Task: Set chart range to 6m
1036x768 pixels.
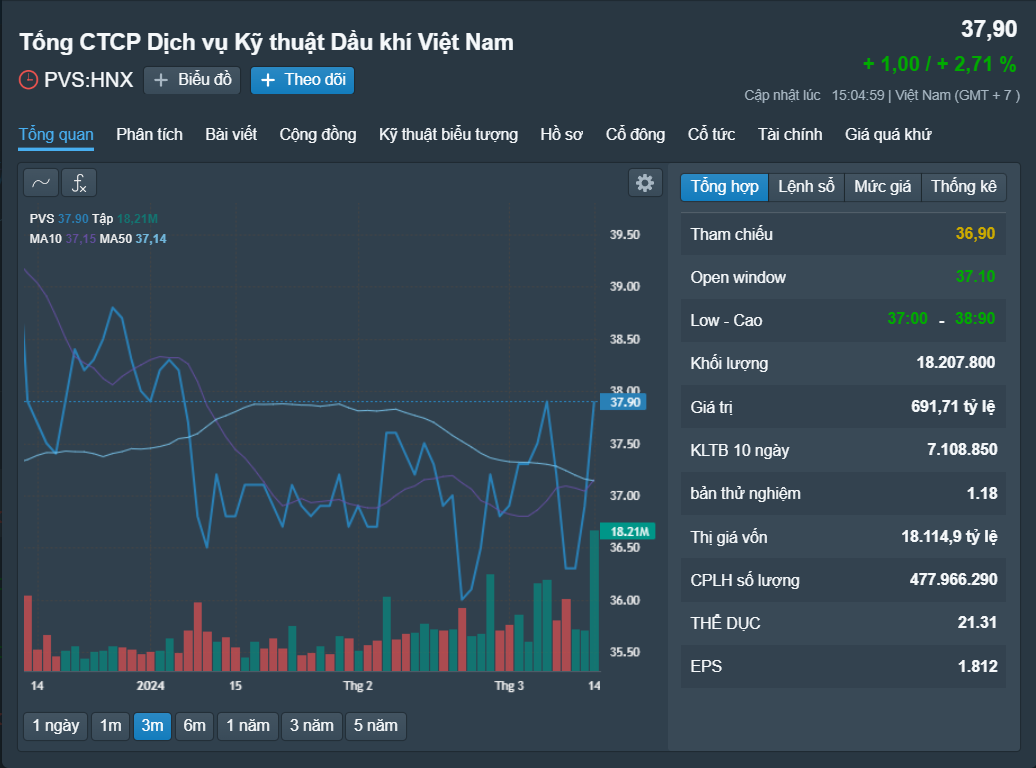Action: (194, 726)
